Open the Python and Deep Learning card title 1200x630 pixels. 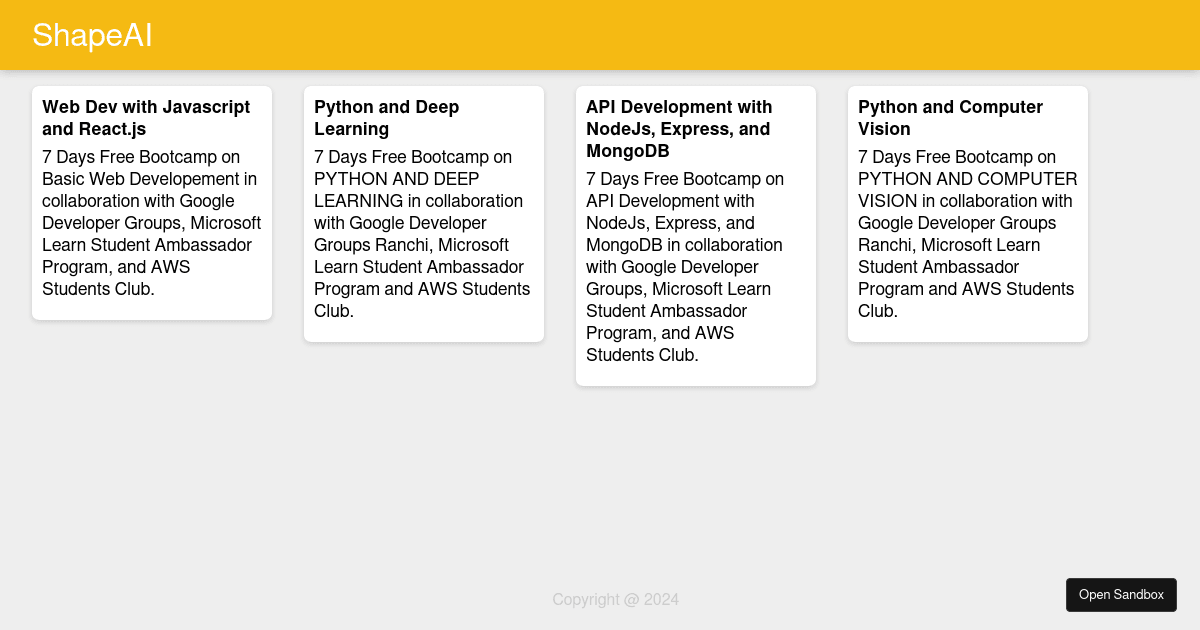[387, 118]
